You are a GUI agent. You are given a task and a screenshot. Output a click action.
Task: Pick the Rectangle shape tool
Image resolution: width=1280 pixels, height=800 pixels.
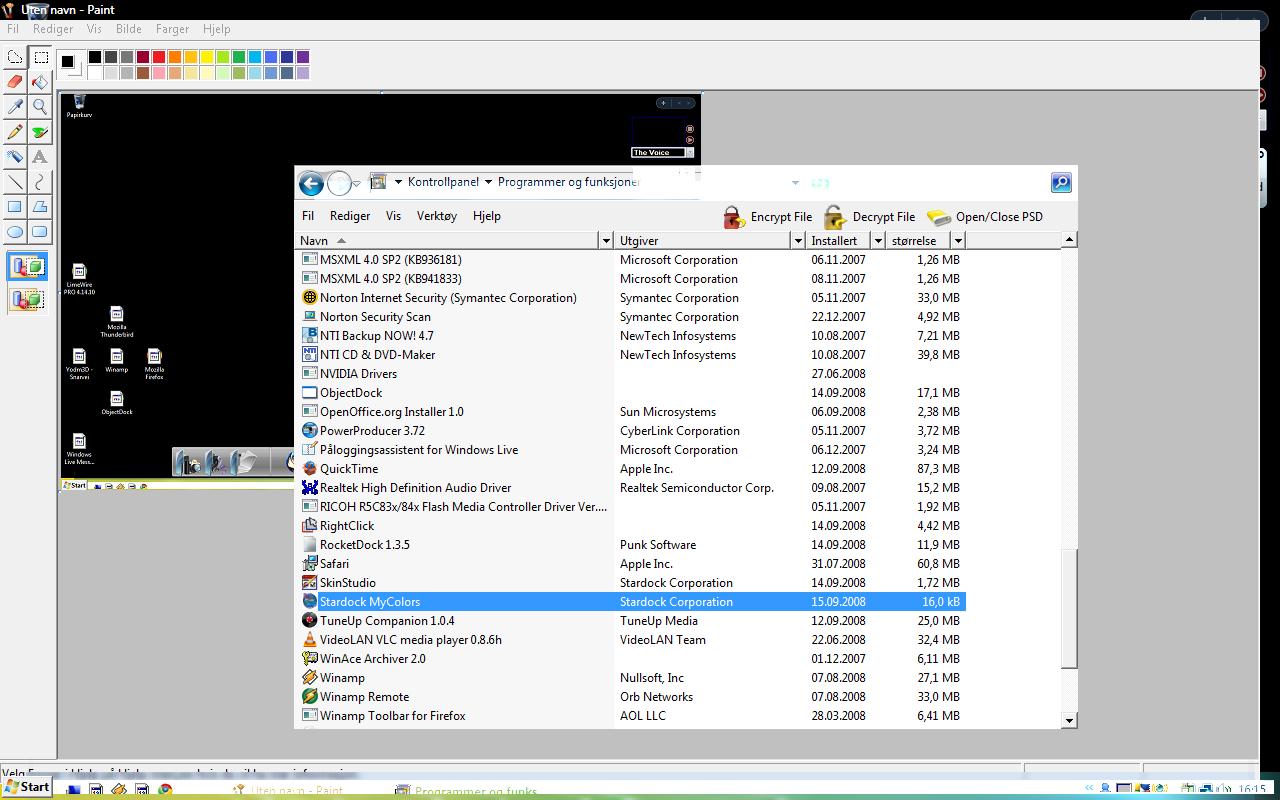[x=15, y=207]
